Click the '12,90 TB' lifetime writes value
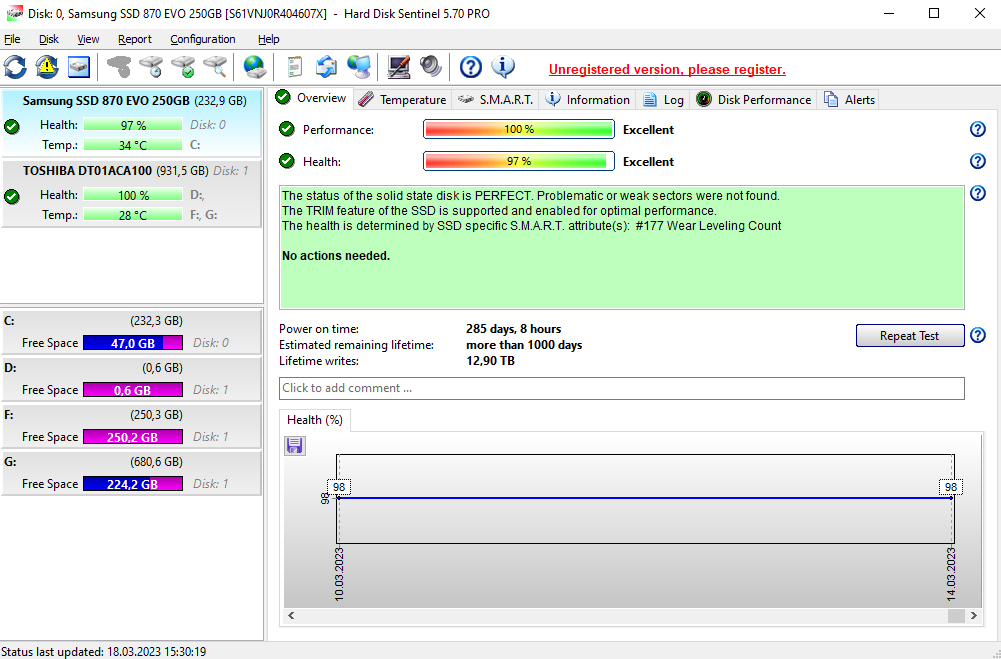This screenshot has height=659, width=1001. [x=490, y=361]
